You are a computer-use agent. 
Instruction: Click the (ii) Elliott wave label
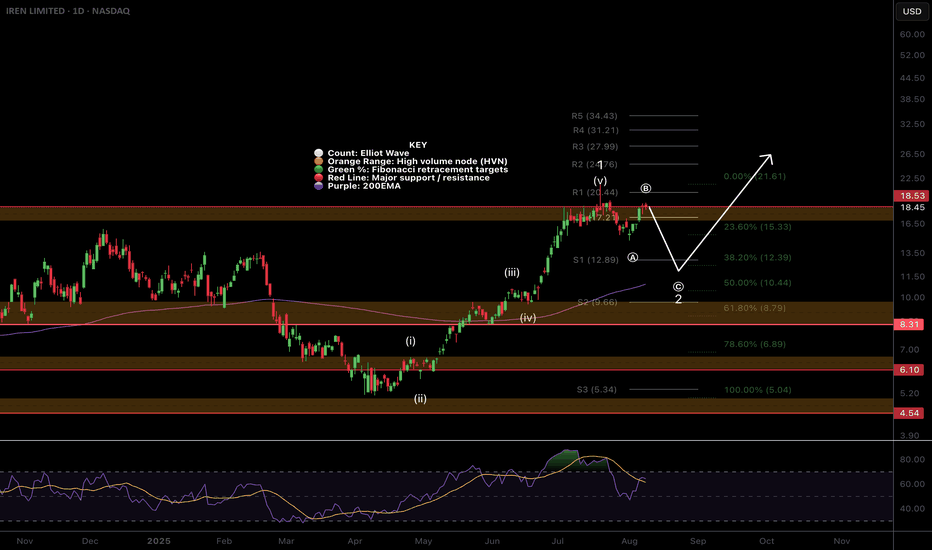coord(420,399)
